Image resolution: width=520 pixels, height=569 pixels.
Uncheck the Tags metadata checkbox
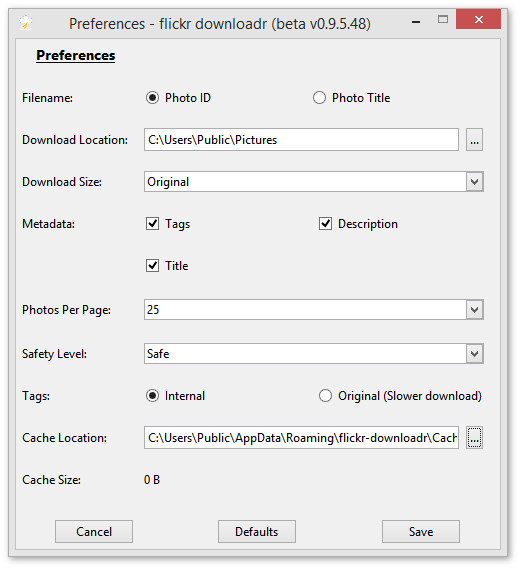pyautogui.click(x=152, y=224)
